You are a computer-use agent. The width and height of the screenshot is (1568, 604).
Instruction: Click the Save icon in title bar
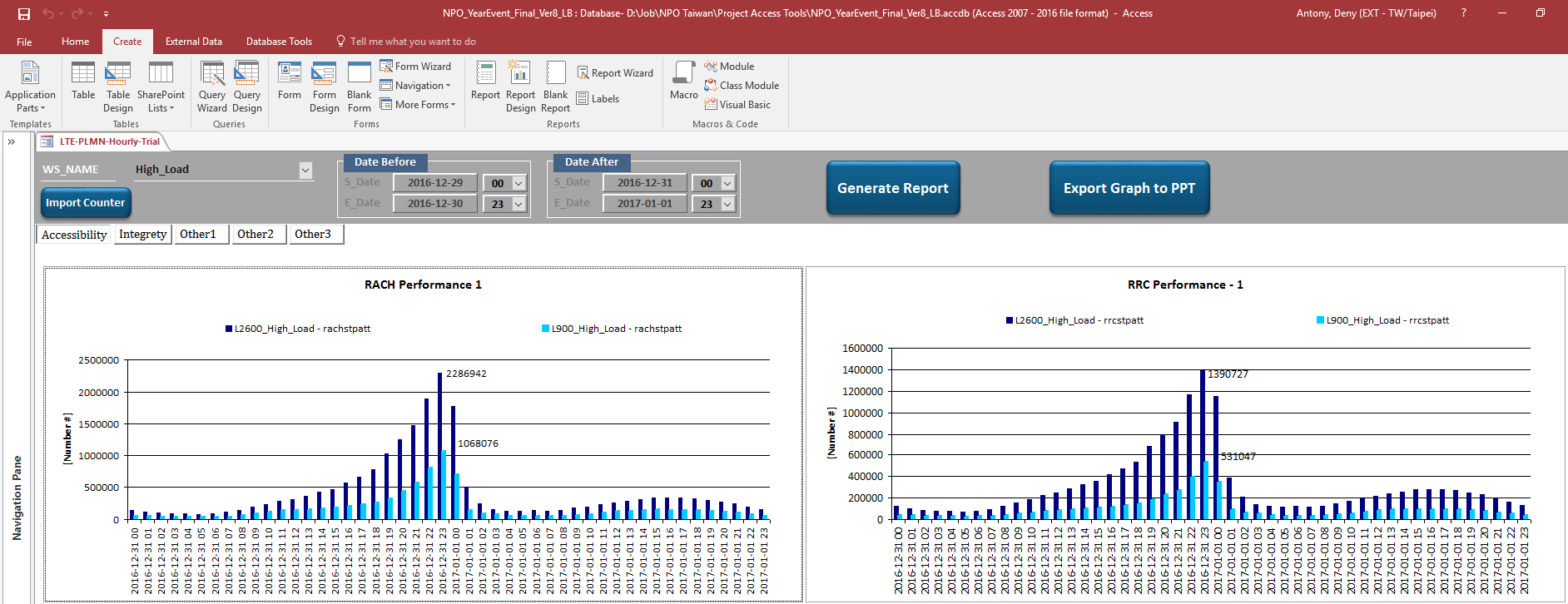point(24,13)
